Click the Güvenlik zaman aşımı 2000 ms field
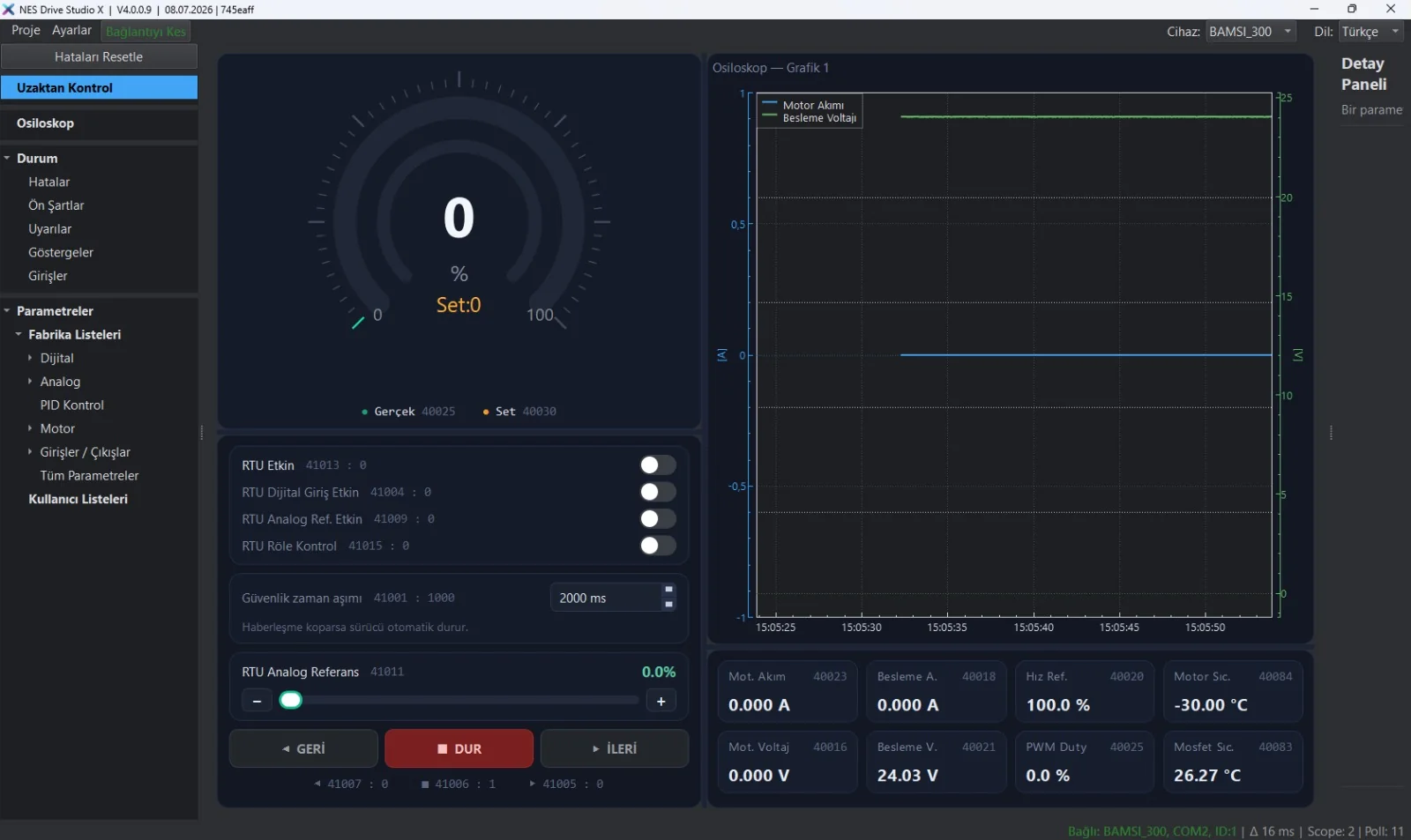The image size is (1411, 840). 606,598
